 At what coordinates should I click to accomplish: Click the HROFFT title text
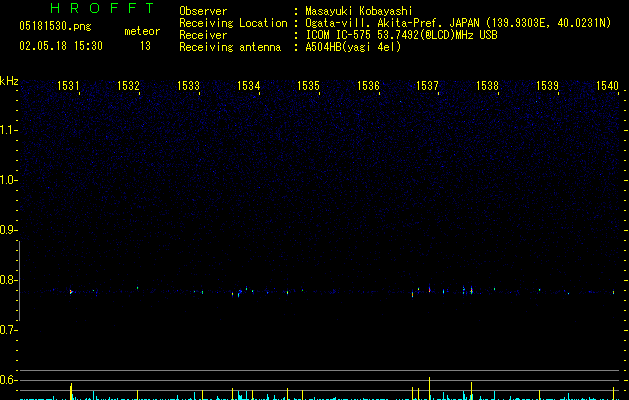pos(103,8)
